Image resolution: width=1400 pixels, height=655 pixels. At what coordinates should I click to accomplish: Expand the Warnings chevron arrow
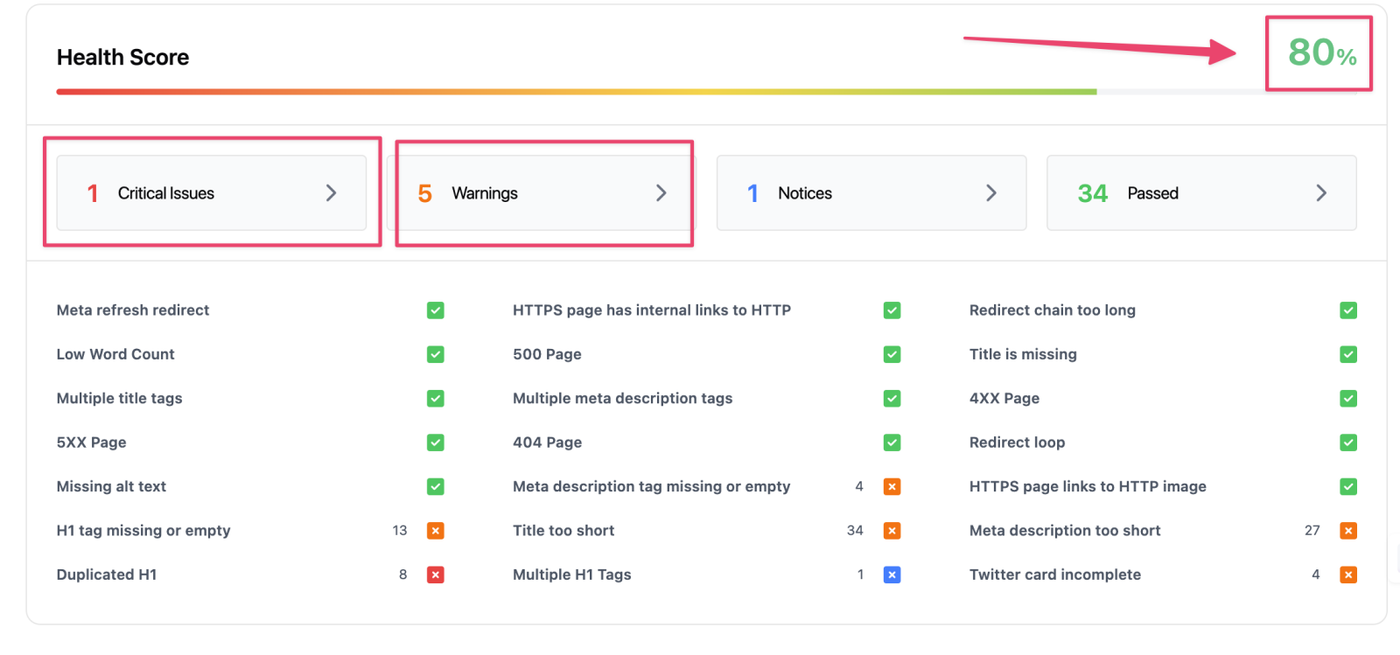pos(661,193)
